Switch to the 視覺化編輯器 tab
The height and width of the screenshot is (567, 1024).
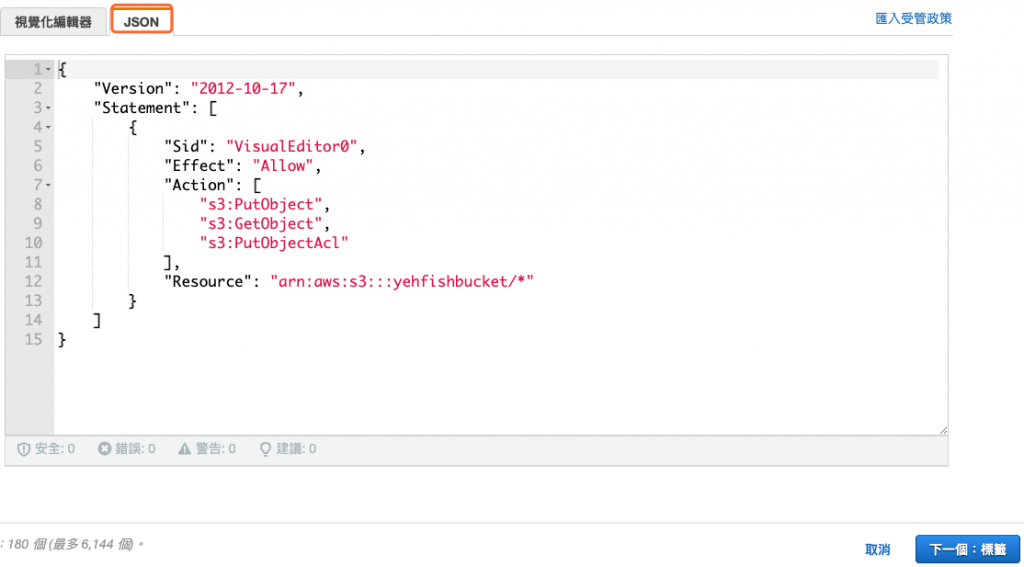[x=54, y=22]
